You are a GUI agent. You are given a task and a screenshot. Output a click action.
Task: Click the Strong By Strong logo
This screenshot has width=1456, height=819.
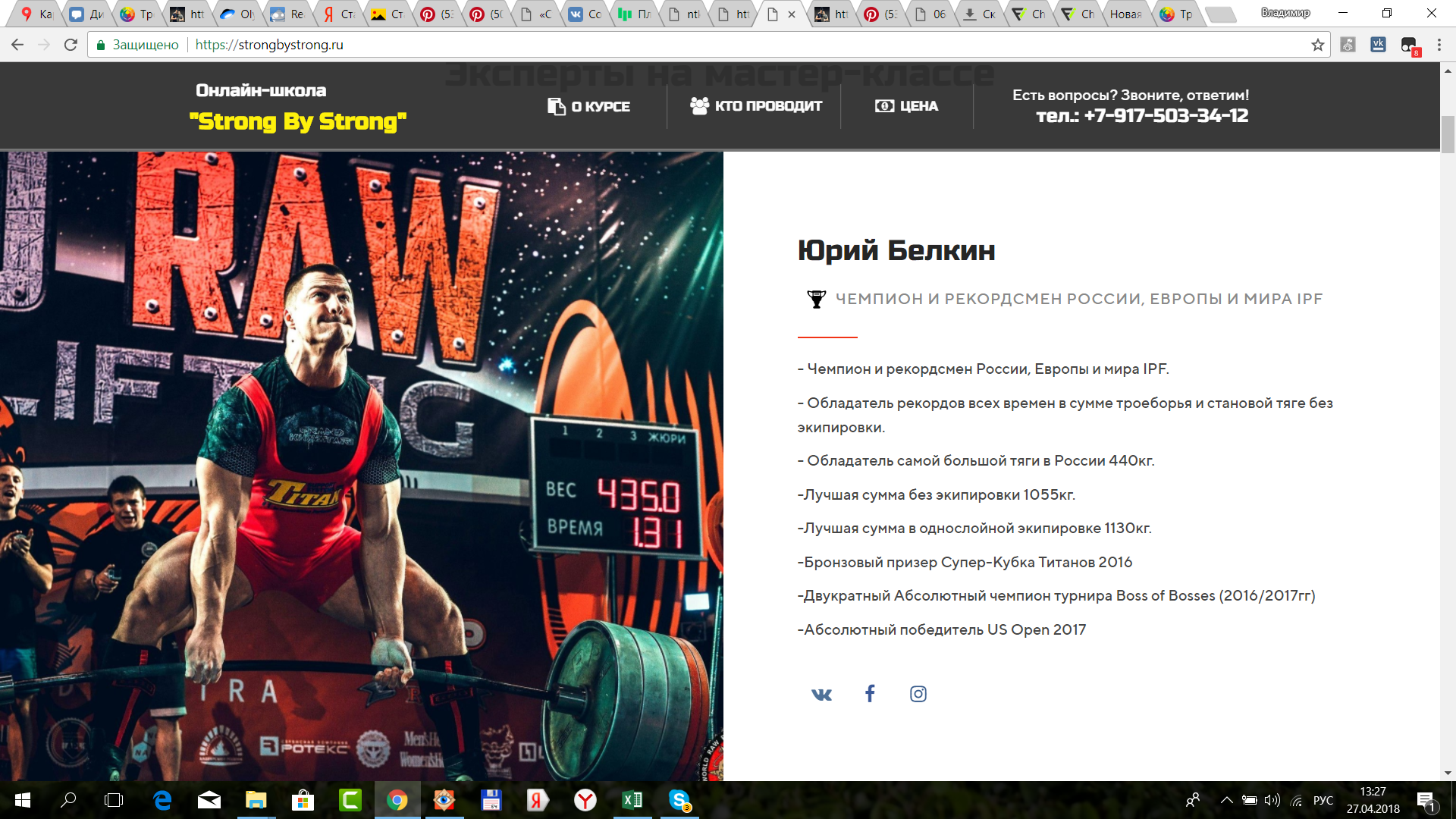(298, 121)
